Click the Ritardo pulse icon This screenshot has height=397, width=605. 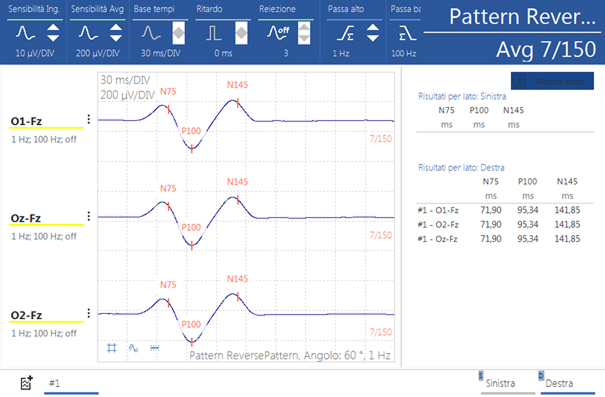tap(213, 33)
